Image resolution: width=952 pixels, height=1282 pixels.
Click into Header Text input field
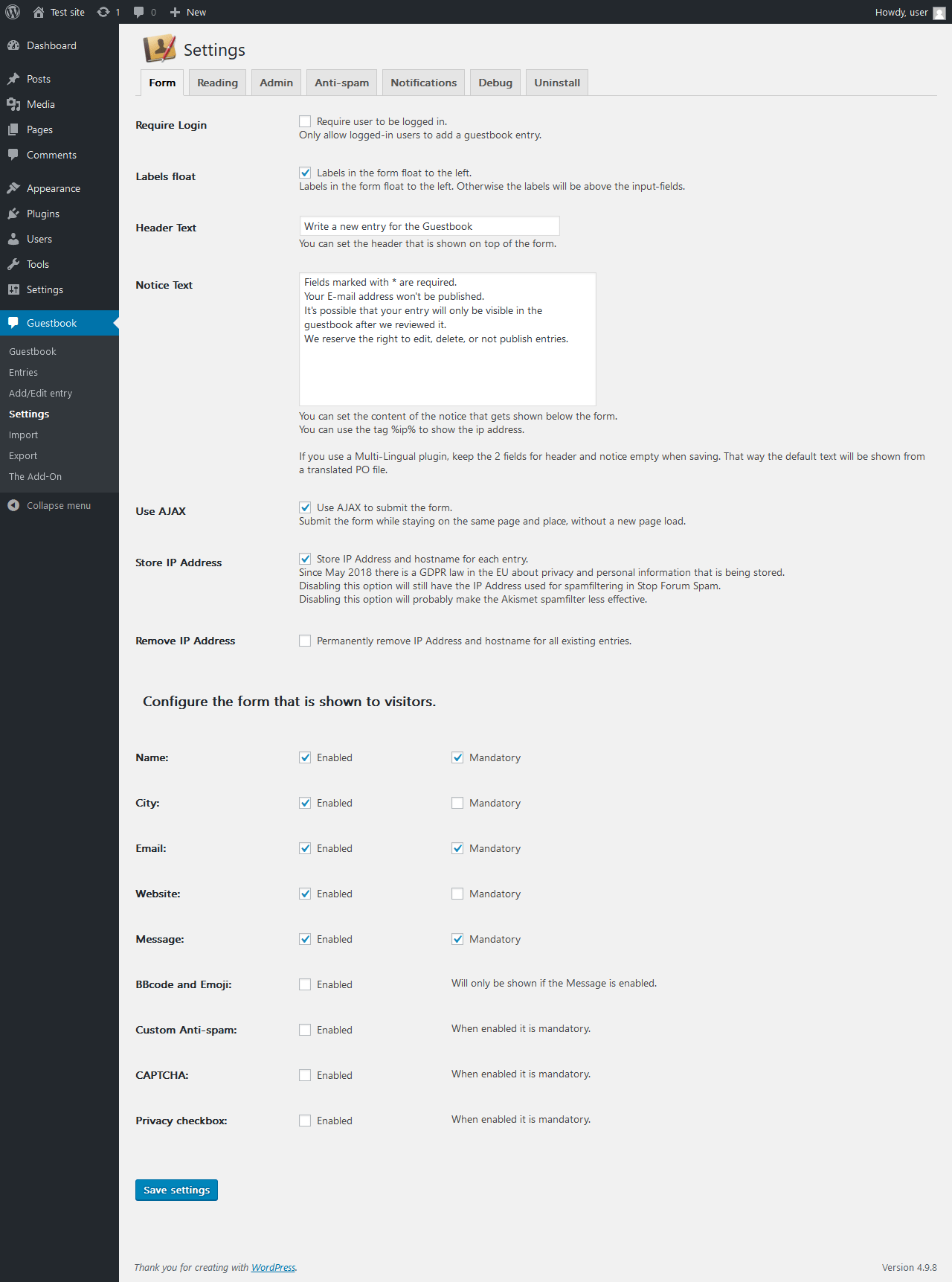429,226
